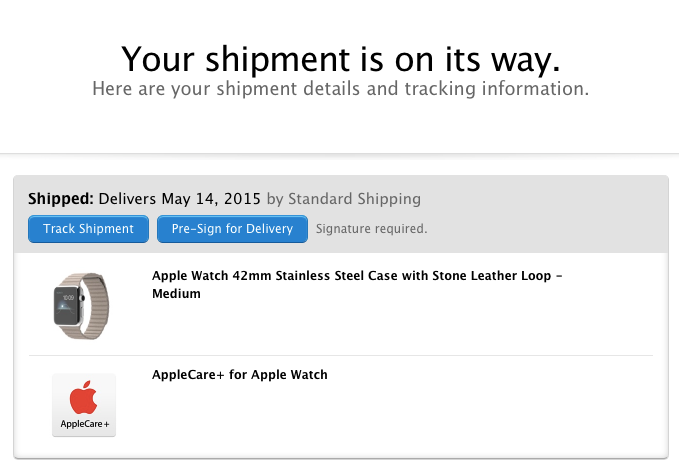Image resolution: width=679 pixels, height=468 pixels.
Task: Click the Track Shipment button
Action: tap(88, 229)
